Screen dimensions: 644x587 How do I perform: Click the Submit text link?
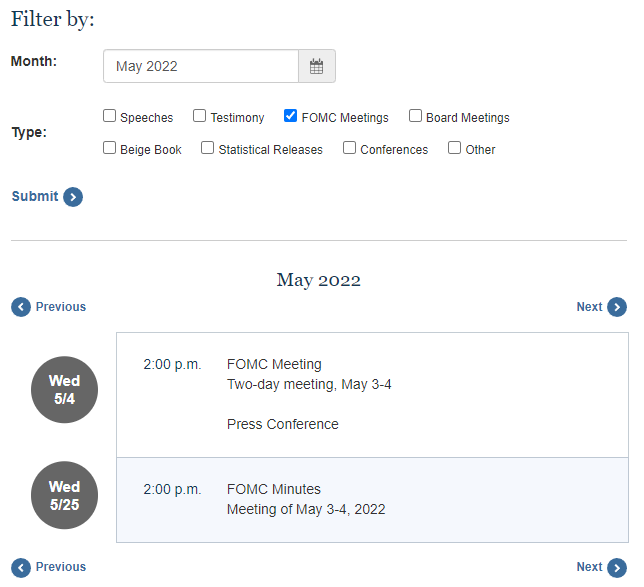click(x=35, y=196)
